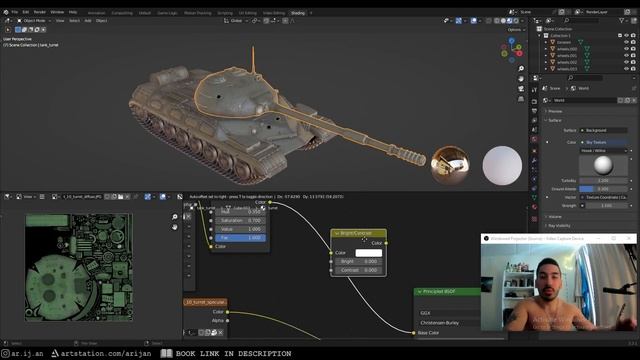Adjust the Ground Albedo slider

603,189
